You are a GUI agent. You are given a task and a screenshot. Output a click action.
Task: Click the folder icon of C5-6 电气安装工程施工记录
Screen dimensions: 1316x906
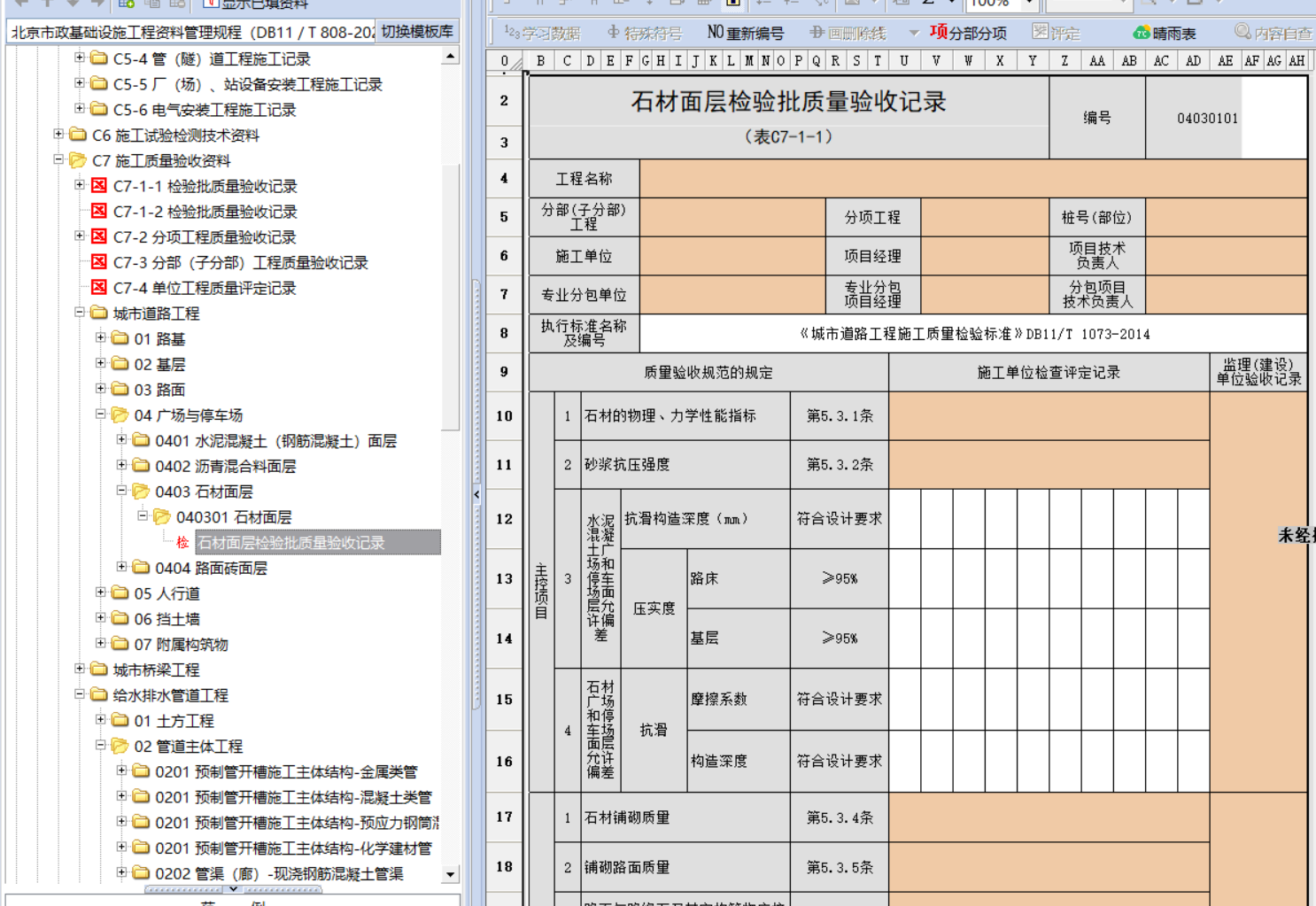(x=99, y=109)
